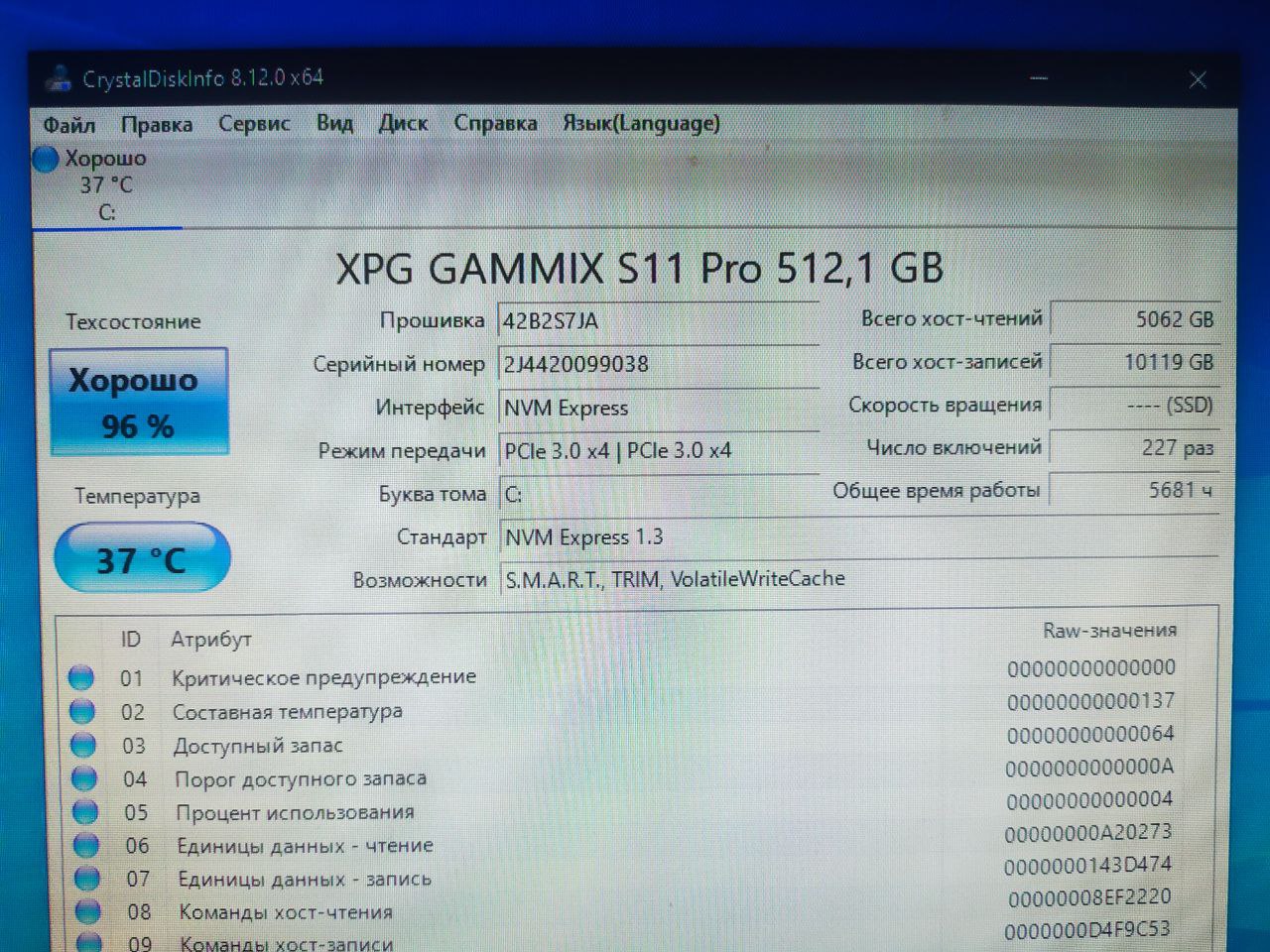Click the 37 °C temperature button
The width and height of the screenshot is (1270, 952).
click(142, 558)
